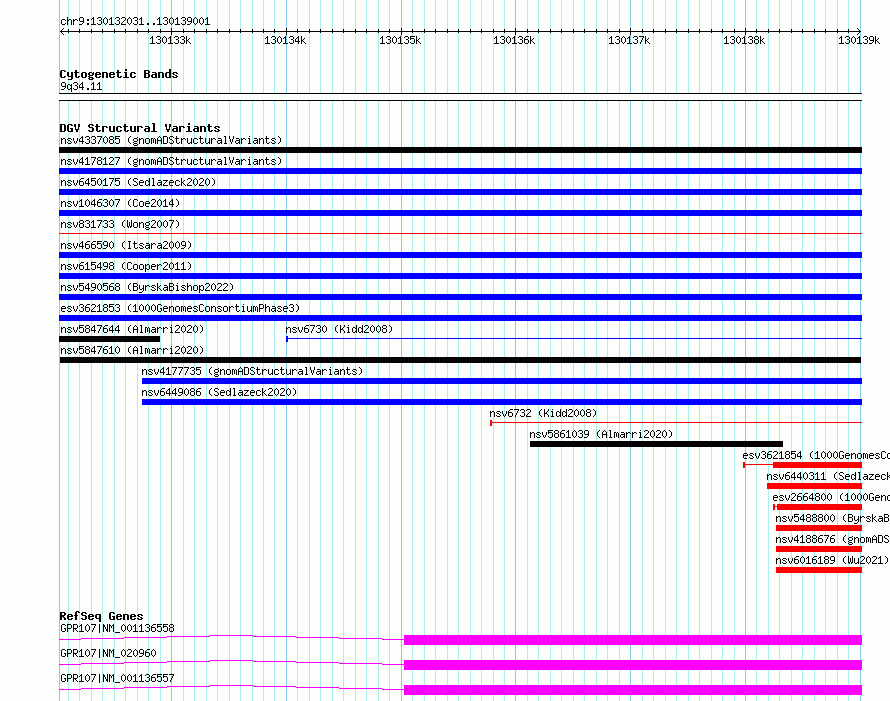Click the nsv4337085 gnomAD variant label

click(171, 140)
